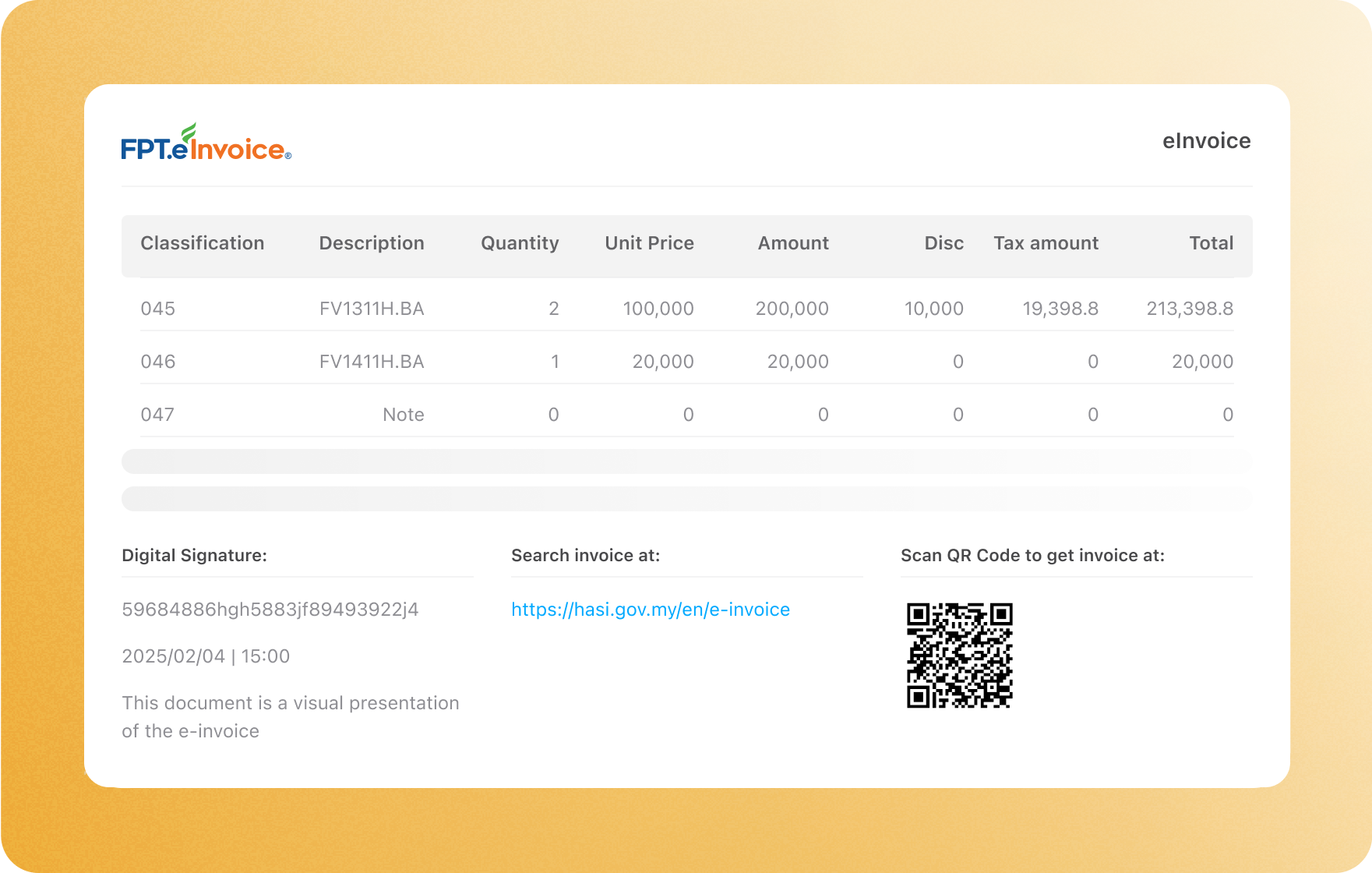Select the Total column header

1211,243
